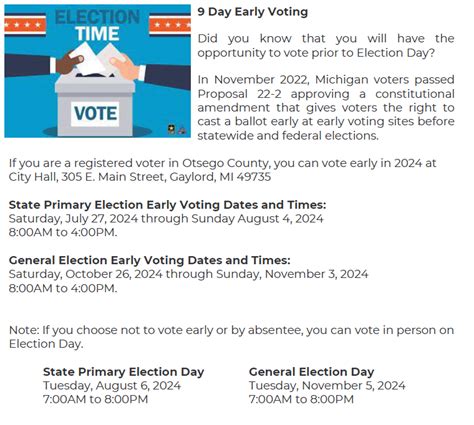The height and width of the screenshot is (425, 474).
Task: Click State Primary Election Day heading
Action: pos(124,372)
